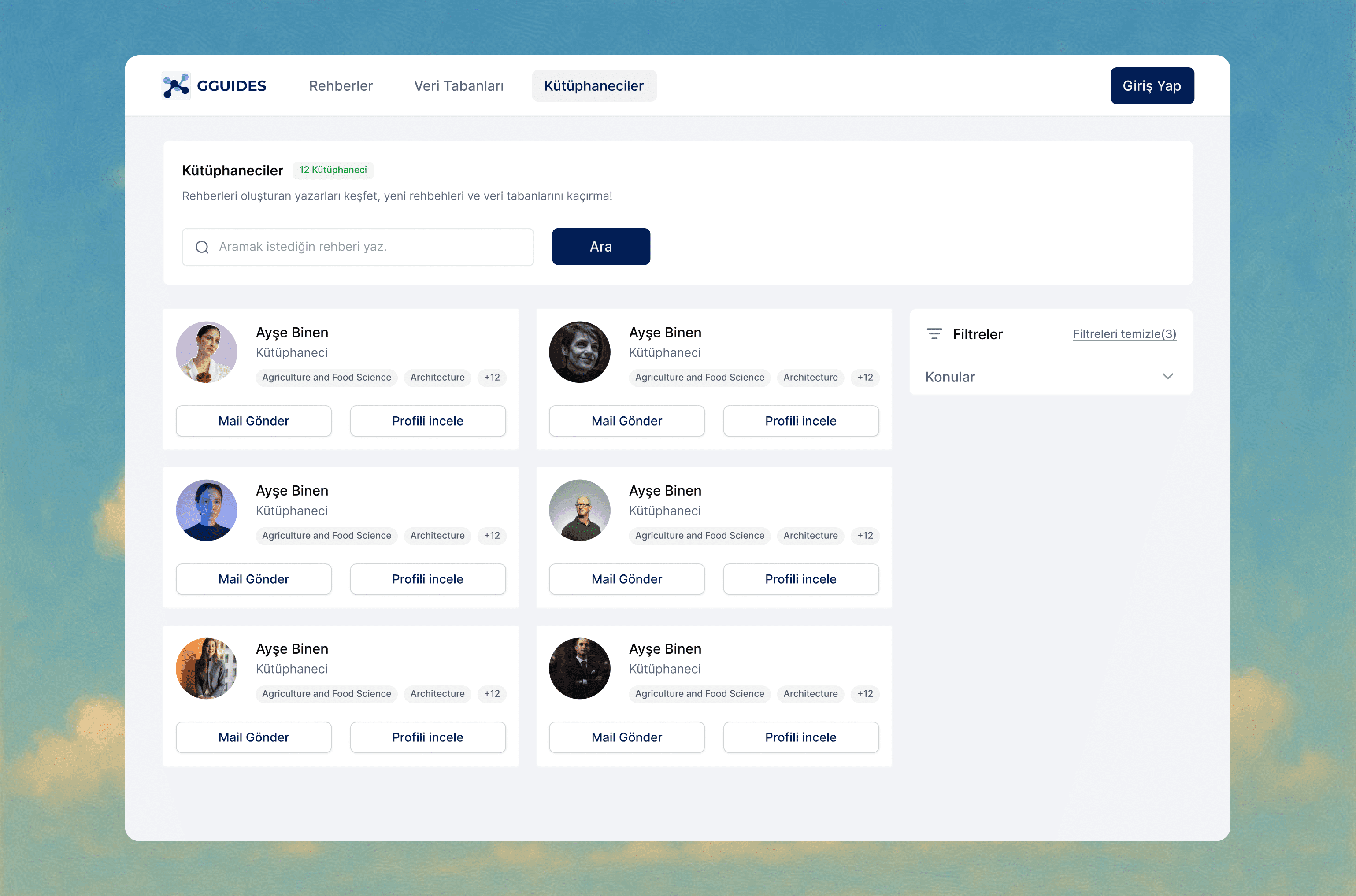Click the first librarian's avatar in white coat
This screenshot has height=896, width=1356.
click(x=206, y=352)
